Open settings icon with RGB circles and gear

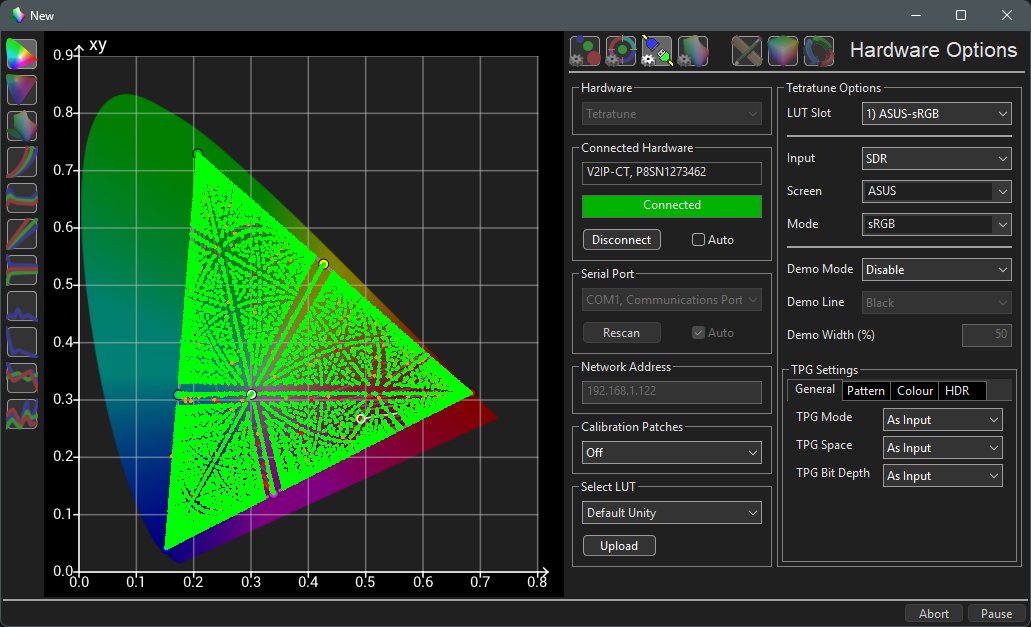585,51
